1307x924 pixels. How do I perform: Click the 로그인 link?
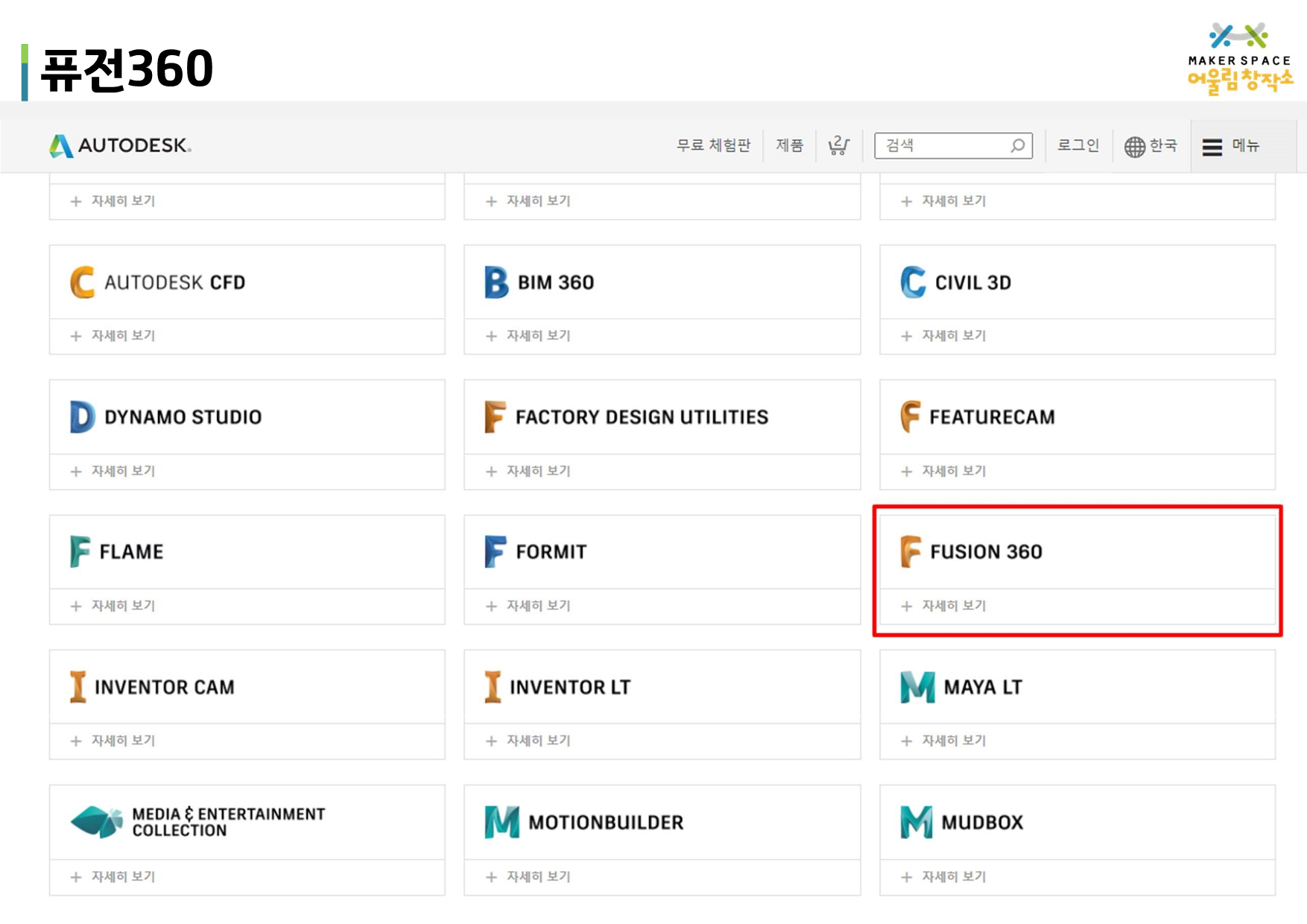(x=1078, y=145)
